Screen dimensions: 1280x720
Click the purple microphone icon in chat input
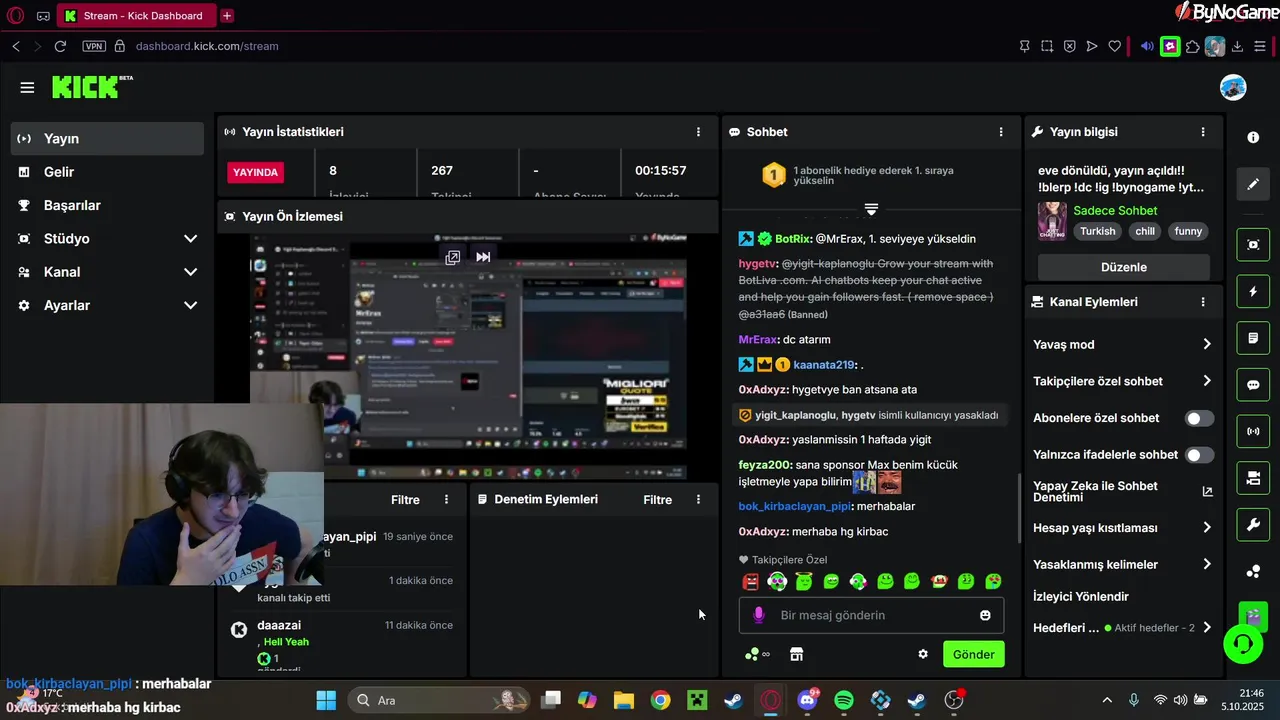(x=759, y=615)
